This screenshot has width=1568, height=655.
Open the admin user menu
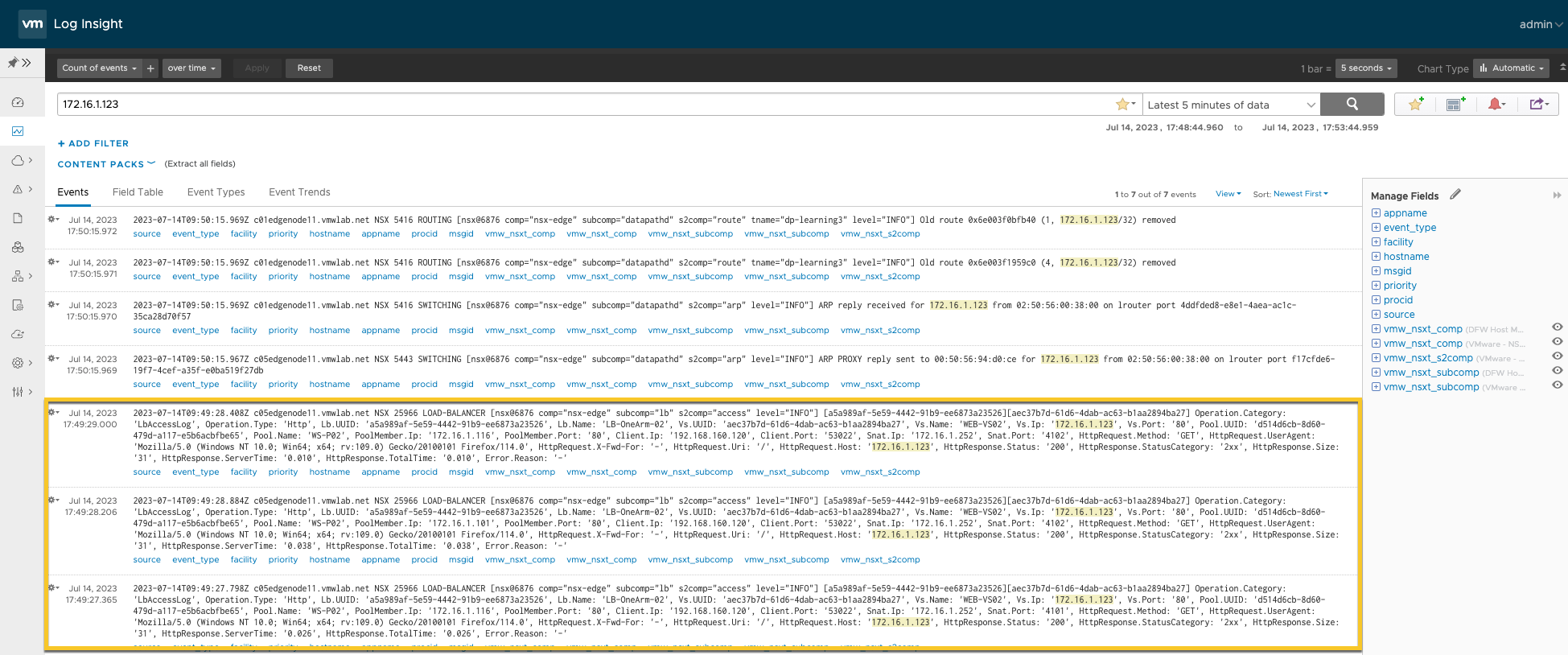pyautogui.click(x=1541, y=24)
